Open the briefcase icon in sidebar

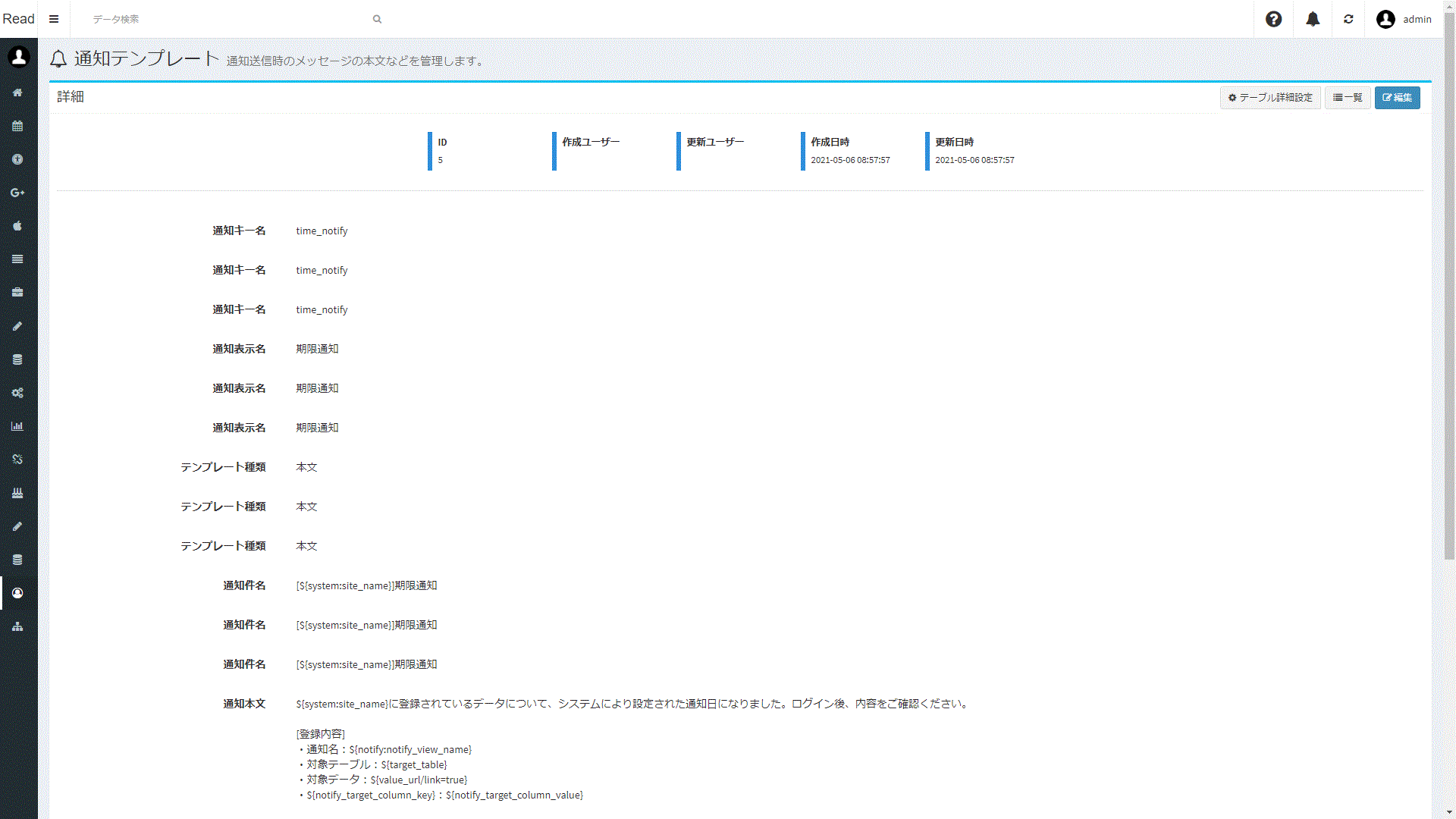[17, 293]
